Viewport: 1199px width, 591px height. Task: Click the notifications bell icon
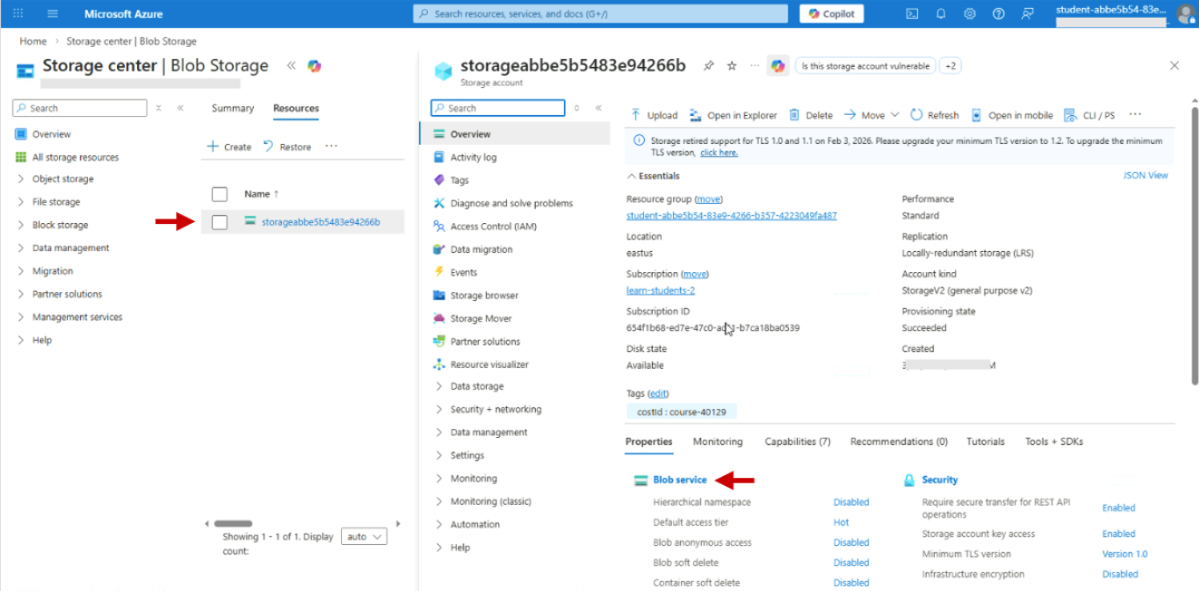point(940,14)
